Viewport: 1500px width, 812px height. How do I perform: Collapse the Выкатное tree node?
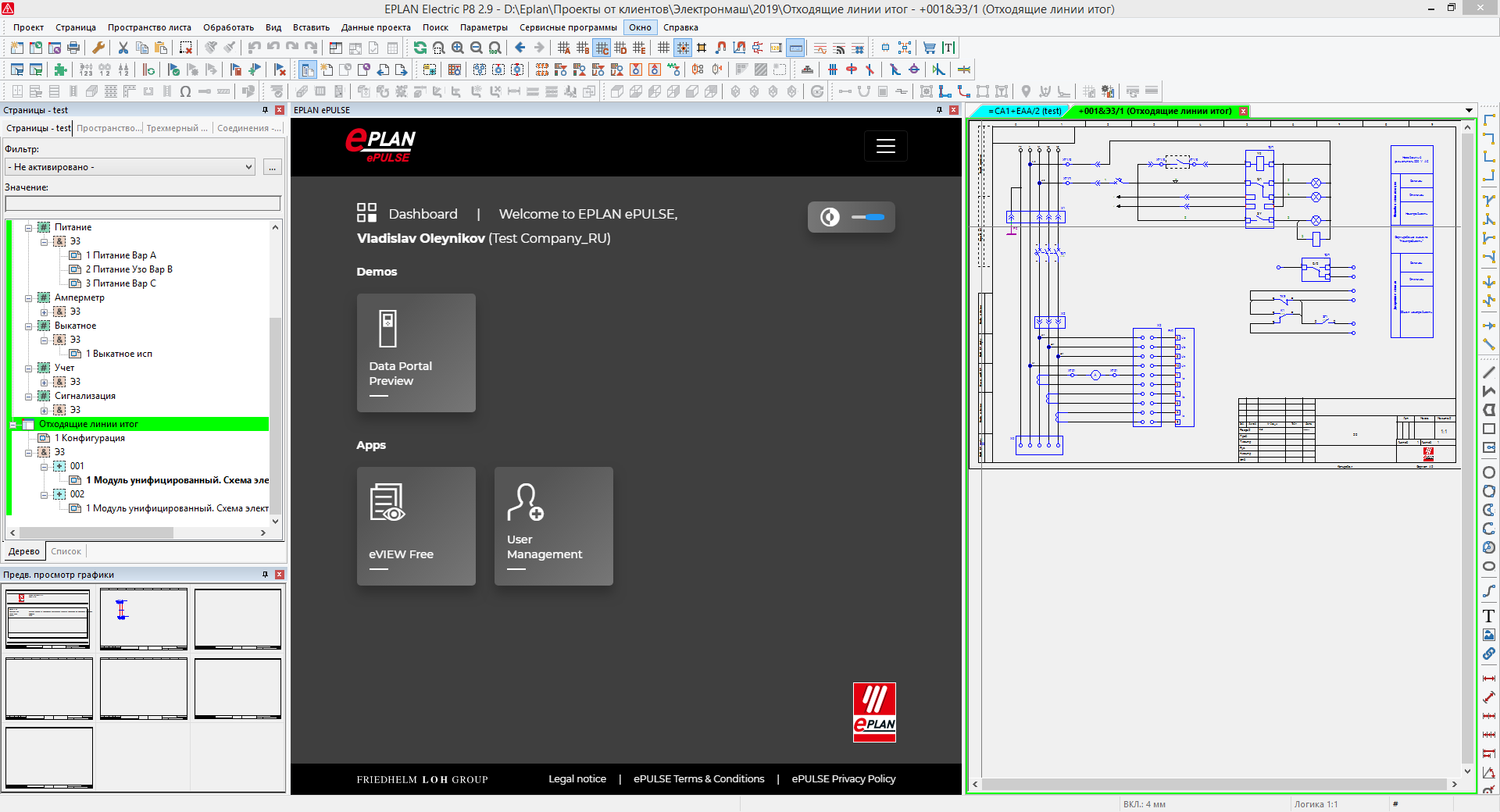pos(28,326)
